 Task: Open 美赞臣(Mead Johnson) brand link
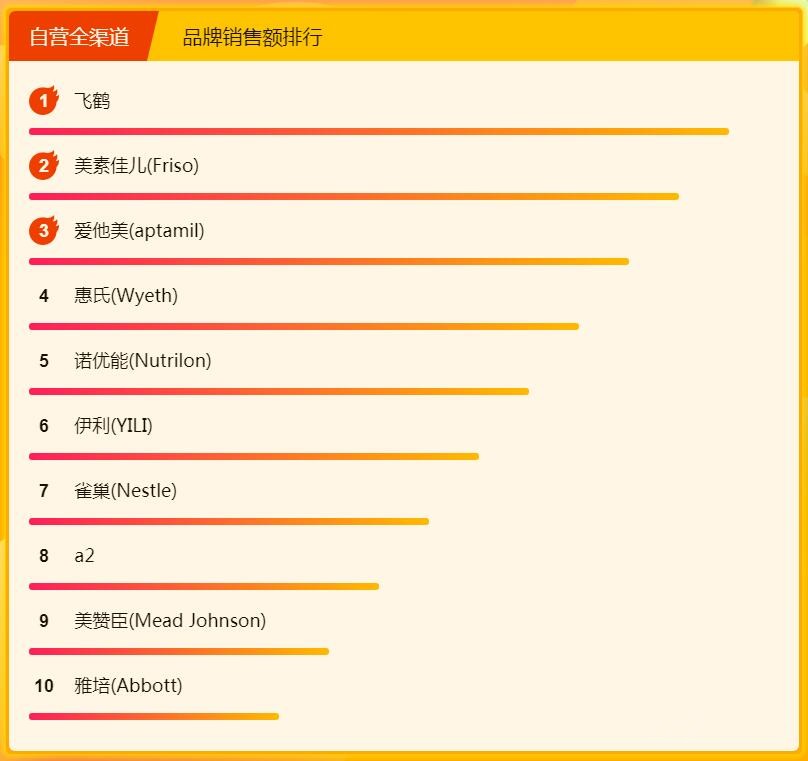(x=170, y=621)
